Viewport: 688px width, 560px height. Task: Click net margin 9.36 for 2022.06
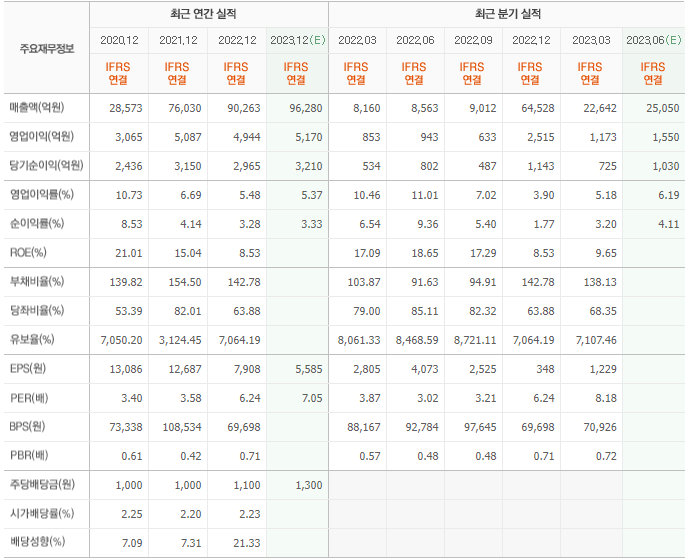pyautogui.click(x=428, y=224)
